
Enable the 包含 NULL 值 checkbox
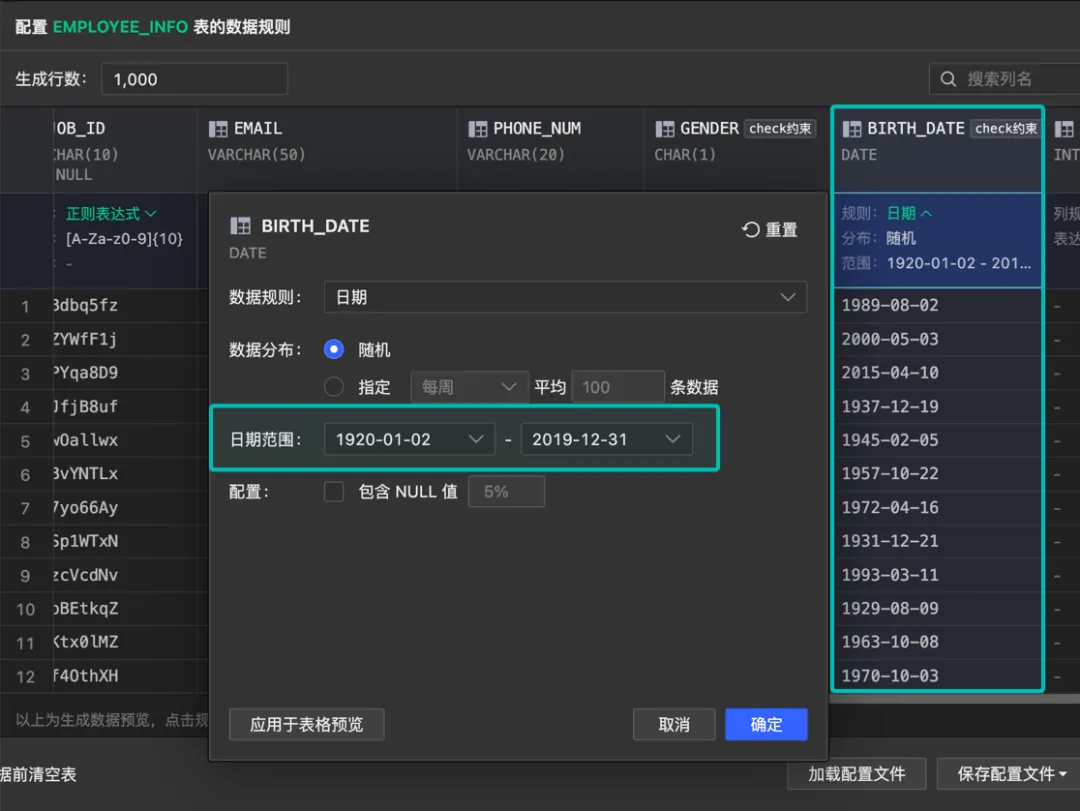334,492
